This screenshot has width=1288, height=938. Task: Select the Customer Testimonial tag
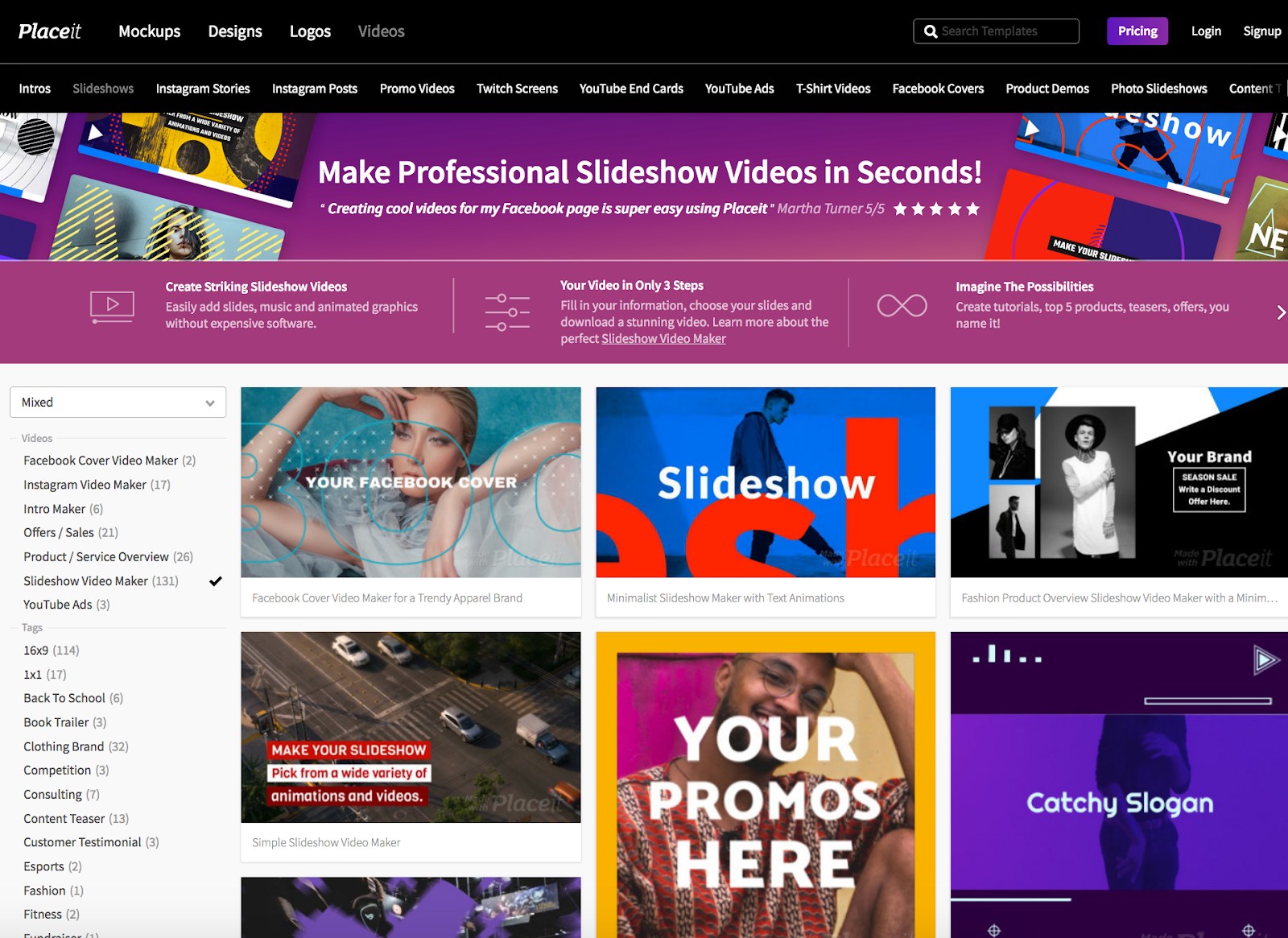[x=91, y=842]
